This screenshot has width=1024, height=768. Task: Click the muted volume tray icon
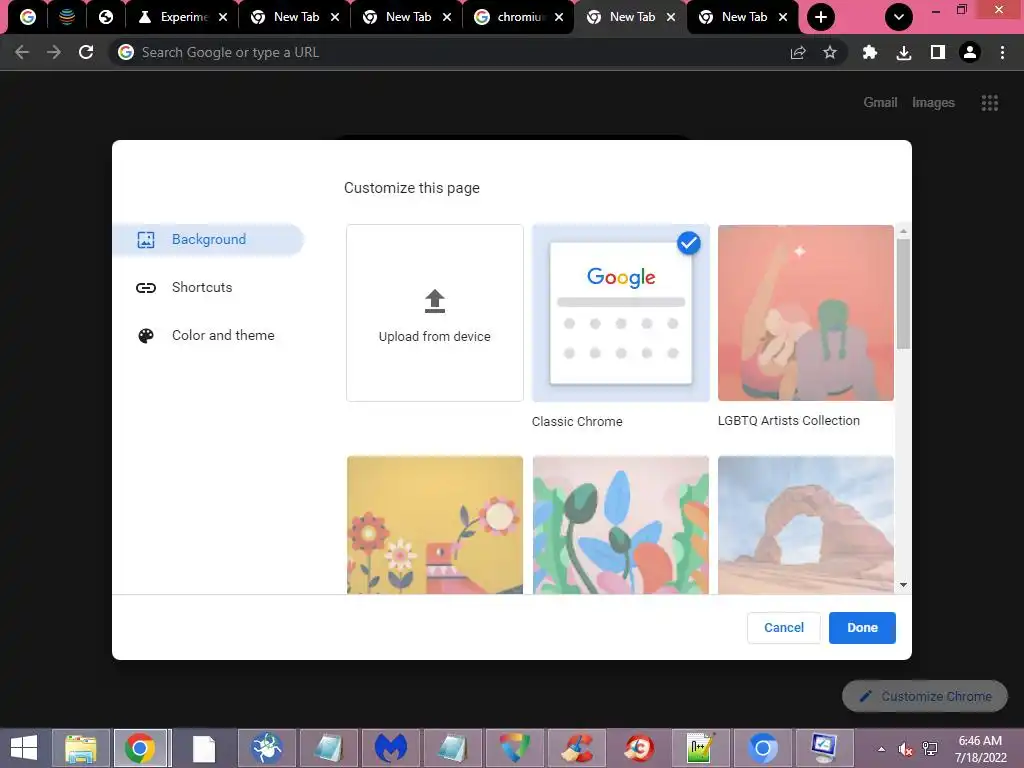coord(905,749)
